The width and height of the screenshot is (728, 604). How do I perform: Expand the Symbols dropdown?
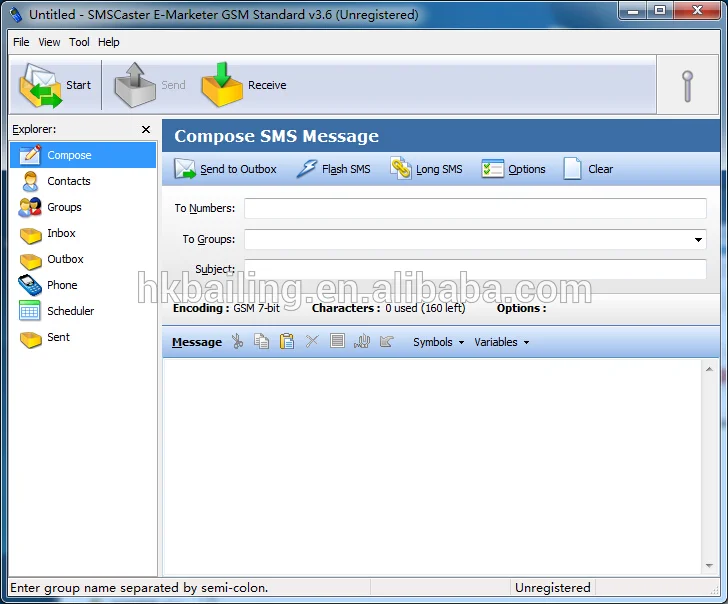[x=439, y=342]
